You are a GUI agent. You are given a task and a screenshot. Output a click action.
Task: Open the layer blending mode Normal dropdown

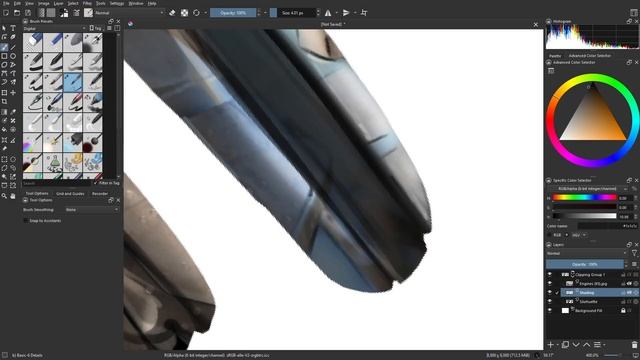(x=586, y=253)
